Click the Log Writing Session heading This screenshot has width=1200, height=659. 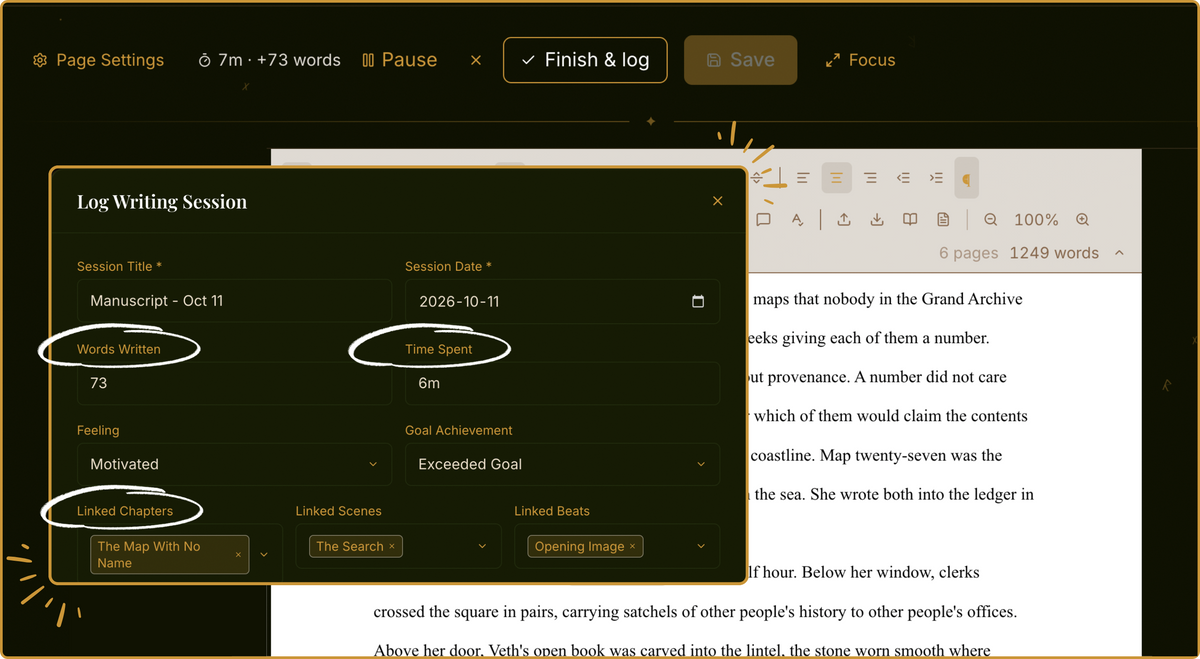(162, 202)
